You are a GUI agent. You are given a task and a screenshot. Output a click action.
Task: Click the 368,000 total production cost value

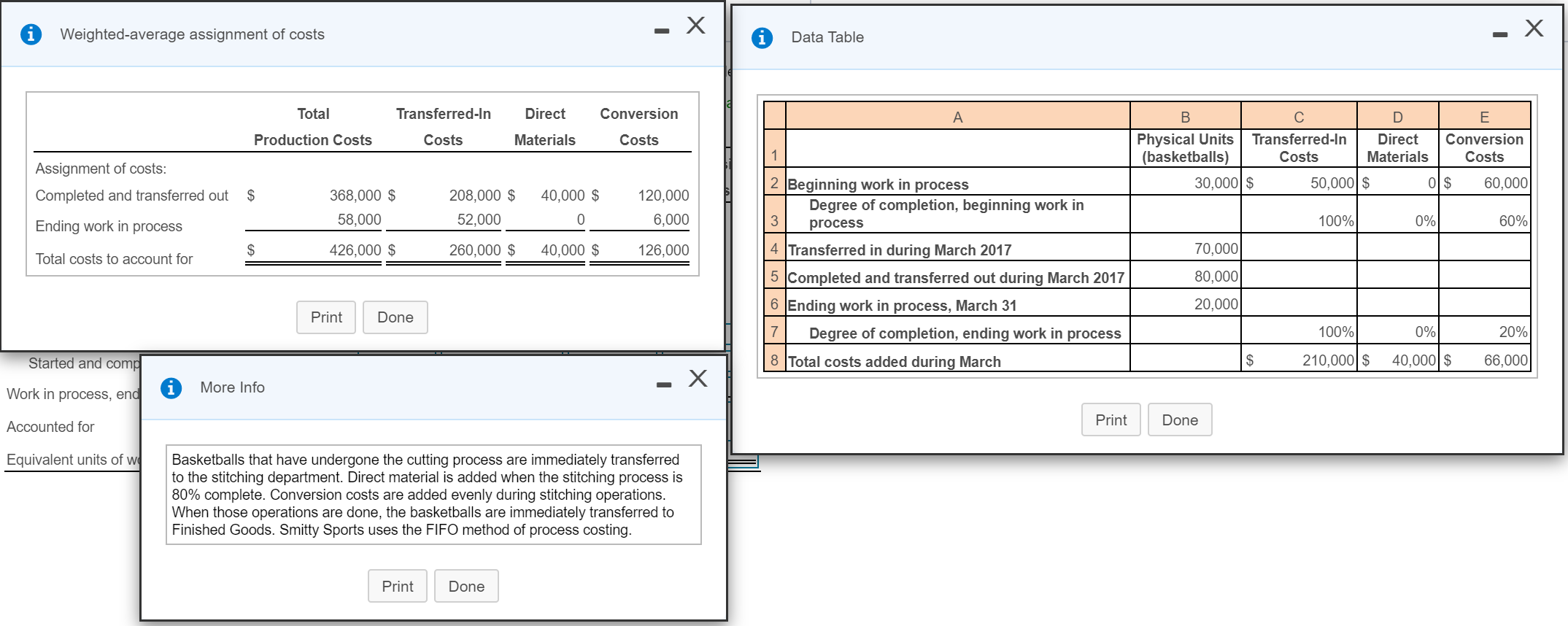(x=355, y=196)
